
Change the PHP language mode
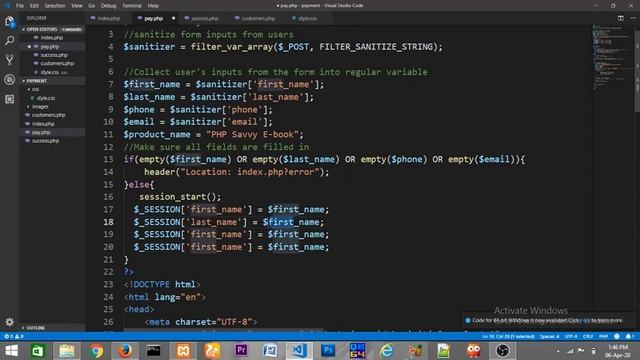coord(603,336)
